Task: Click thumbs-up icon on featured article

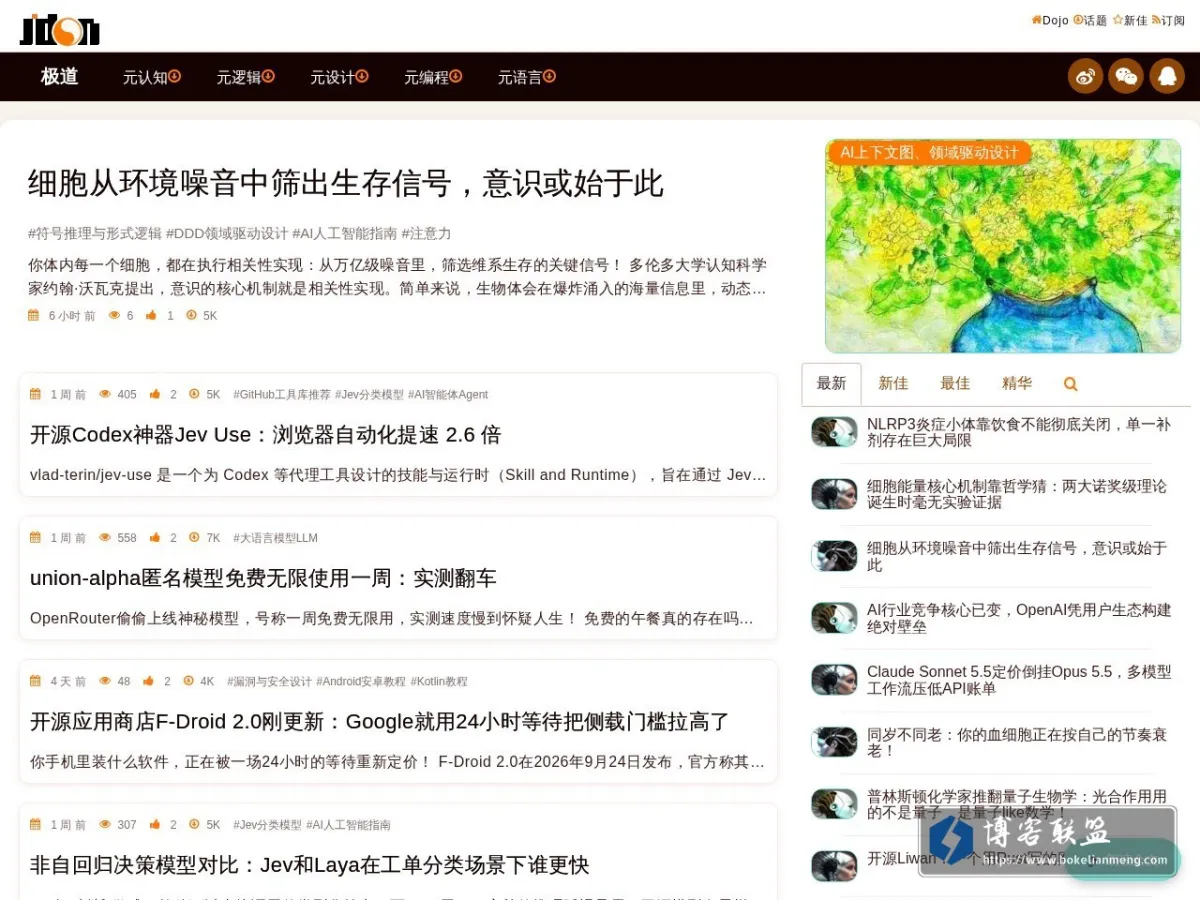Action: point(151,315)
